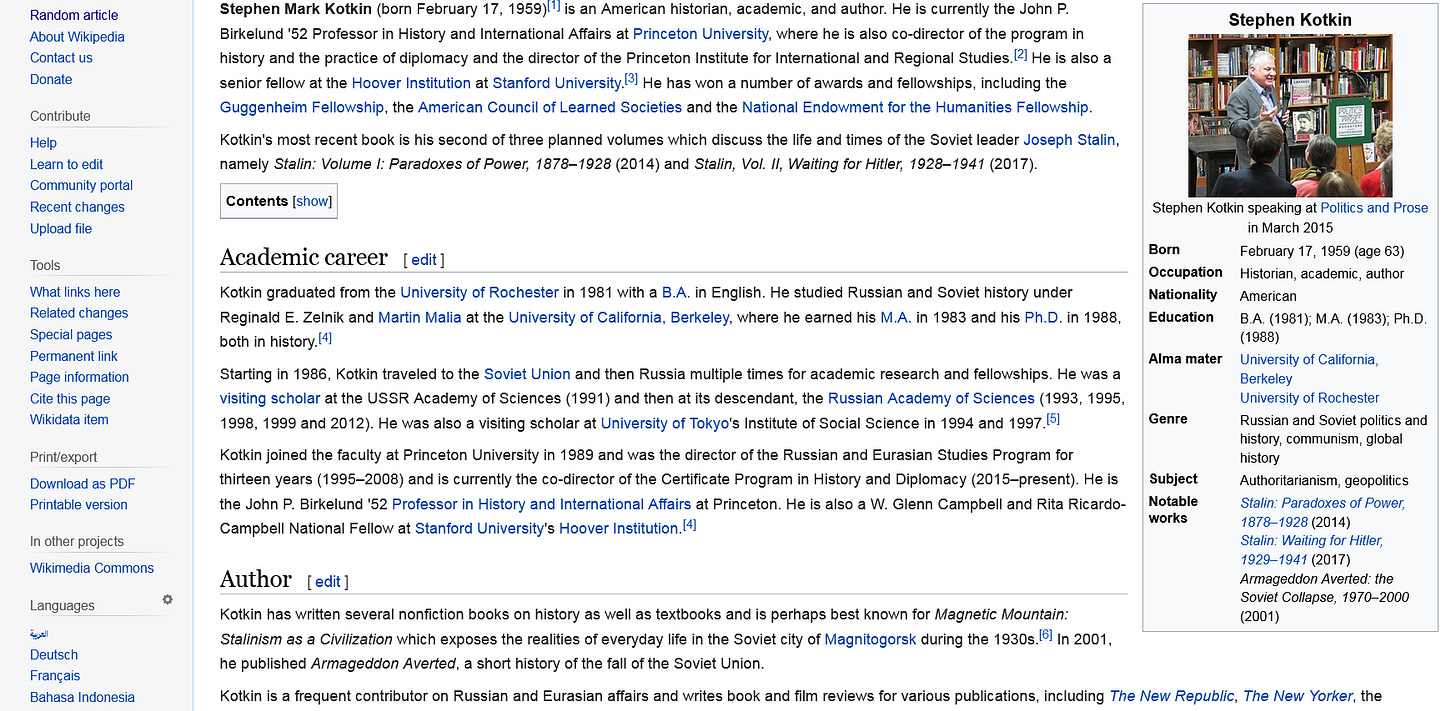Open Soviet Union article
This screenshot has width=1456, height=711.
coord(527,374)
